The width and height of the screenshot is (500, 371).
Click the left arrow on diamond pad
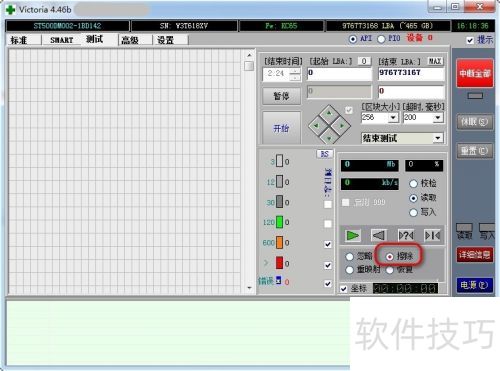316,126
